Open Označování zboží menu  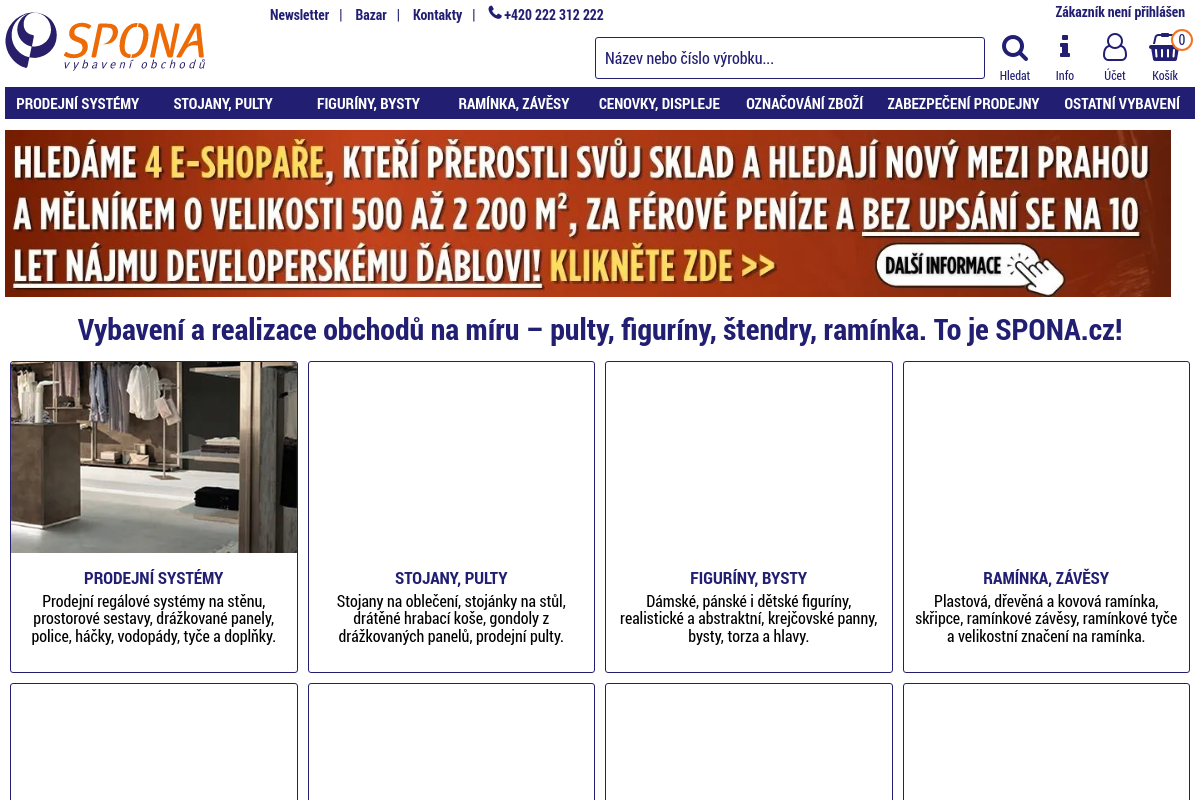[x=804, y=103]
